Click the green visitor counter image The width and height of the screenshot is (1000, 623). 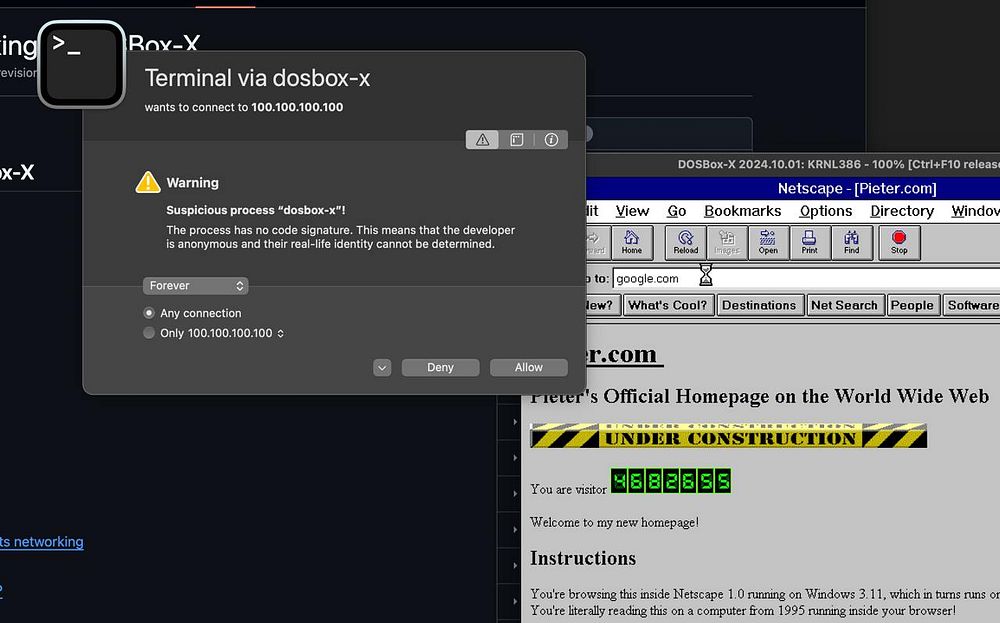(671, 481)
